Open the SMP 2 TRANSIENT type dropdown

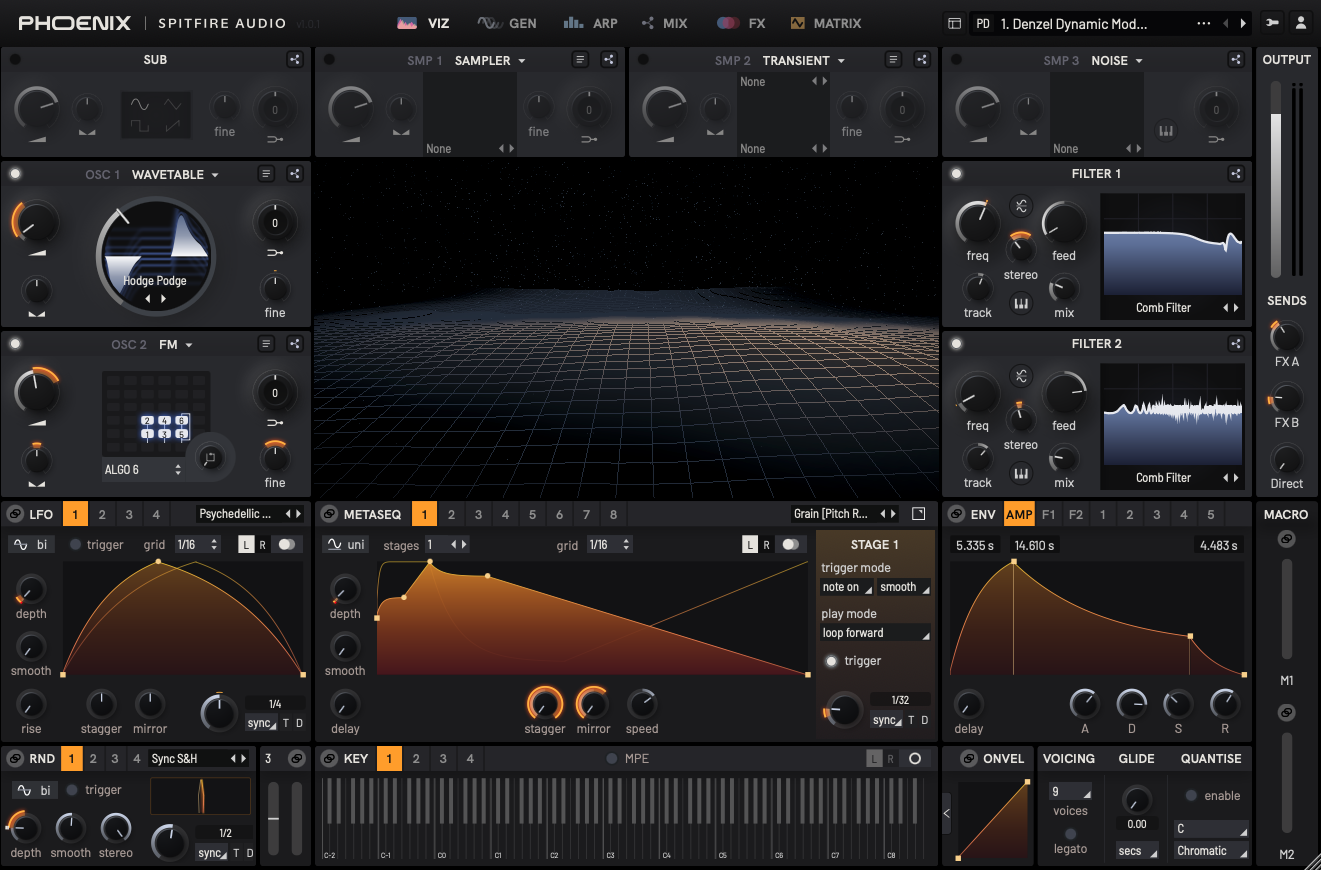[x=803, y=61]
